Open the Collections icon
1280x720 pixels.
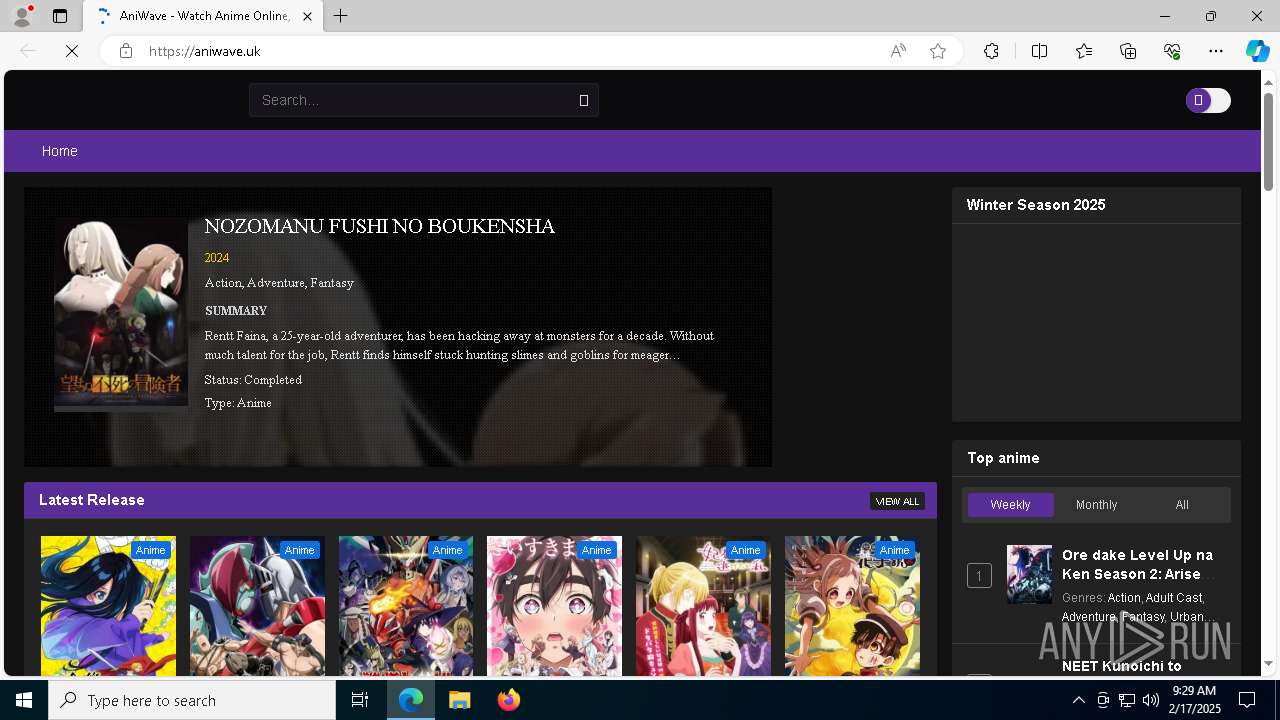pos(1128,51)
